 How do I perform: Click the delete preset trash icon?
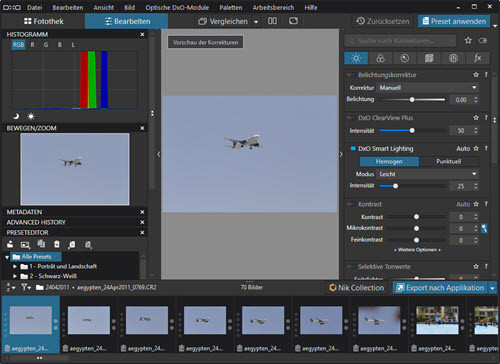tap(57, 244)
